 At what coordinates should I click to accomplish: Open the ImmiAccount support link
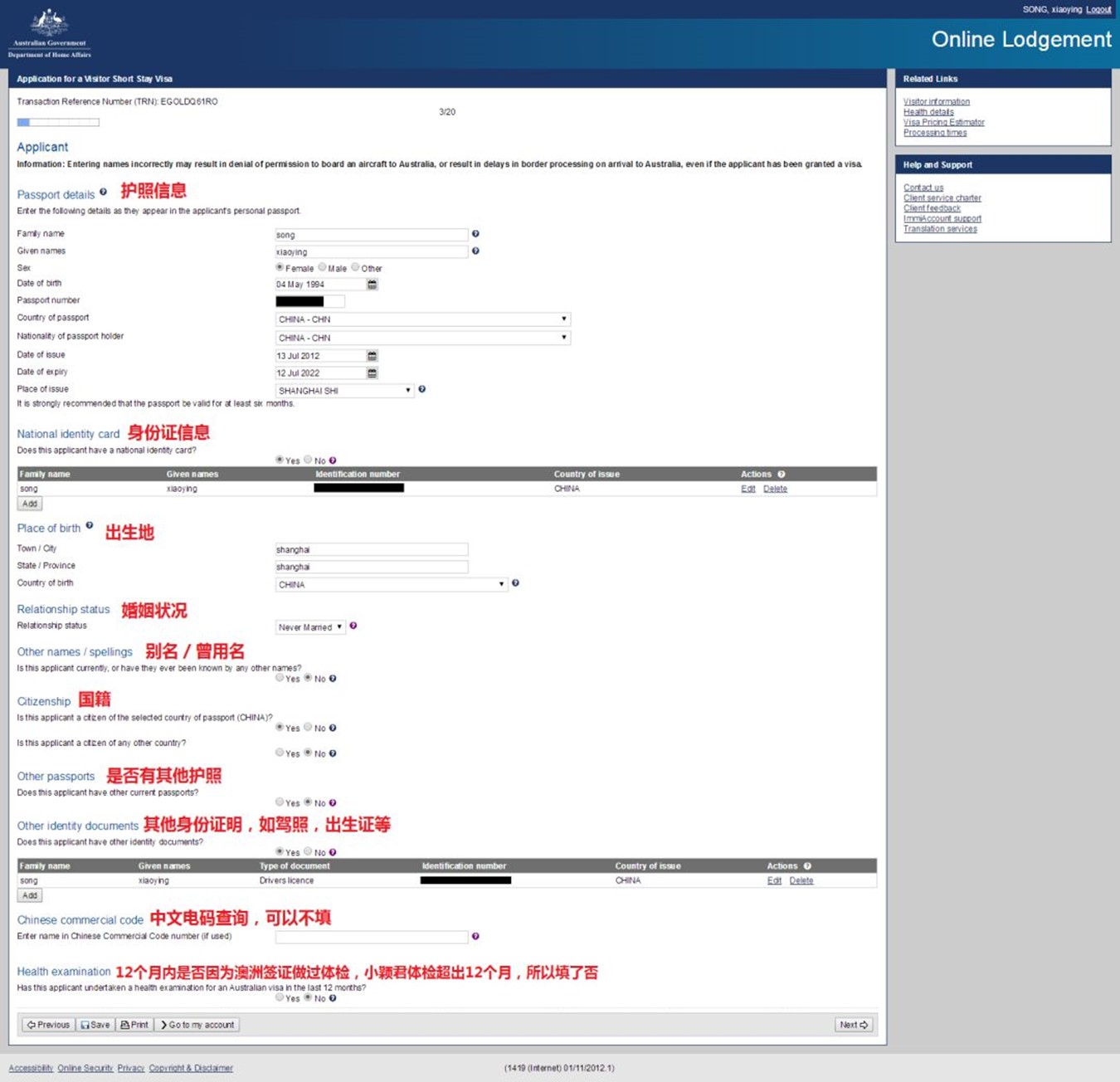coord(942,219)
